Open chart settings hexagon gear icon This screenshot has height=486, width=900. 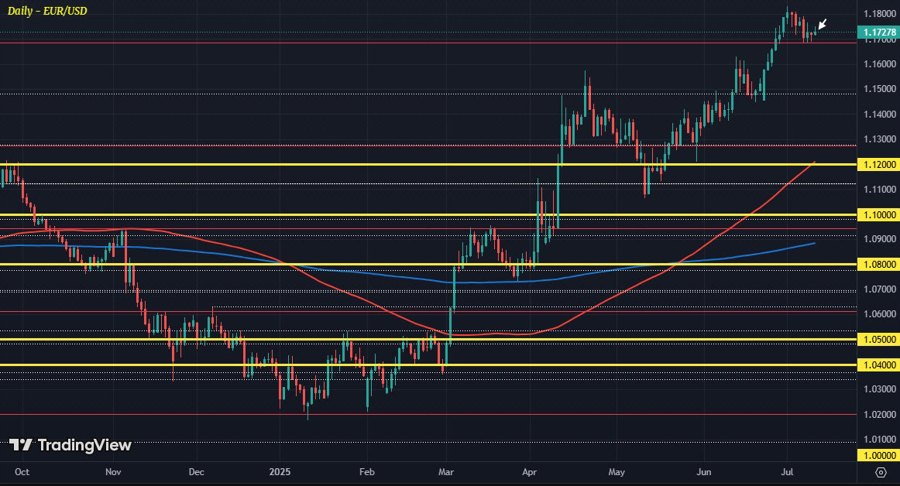point(880,470)
